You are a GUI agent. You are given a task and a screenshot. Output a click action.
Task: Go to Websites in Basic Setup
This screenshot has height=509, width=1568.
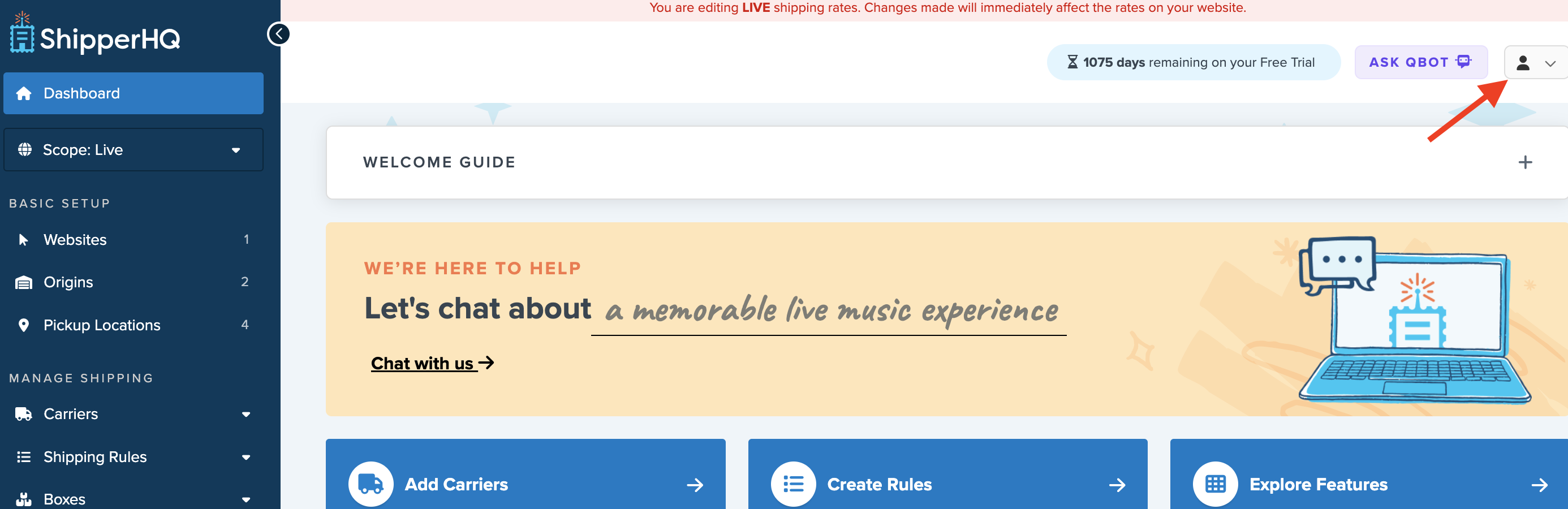[x=75, y=240]
